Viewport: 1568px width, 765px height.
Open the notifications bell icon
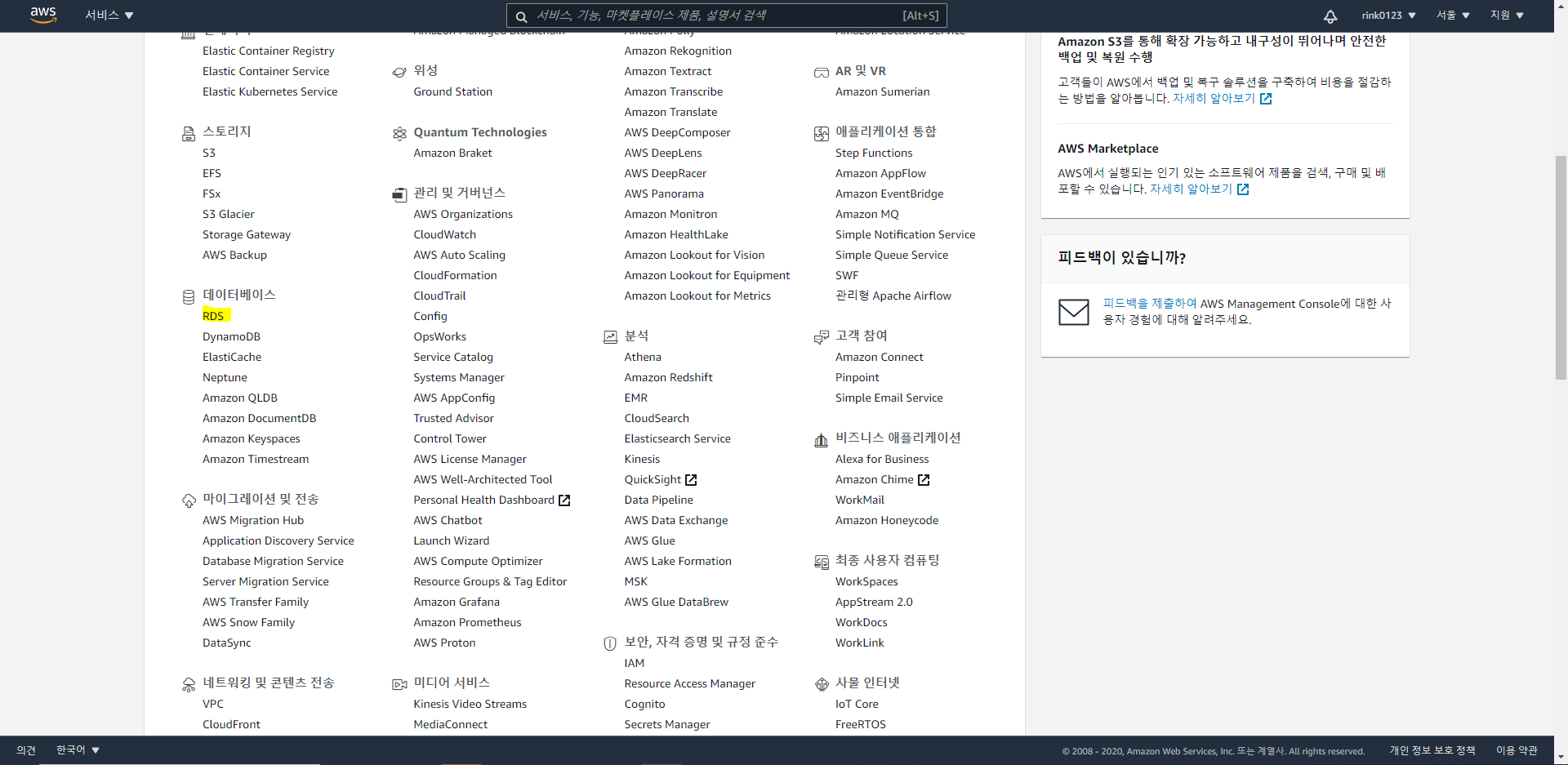1330,16
